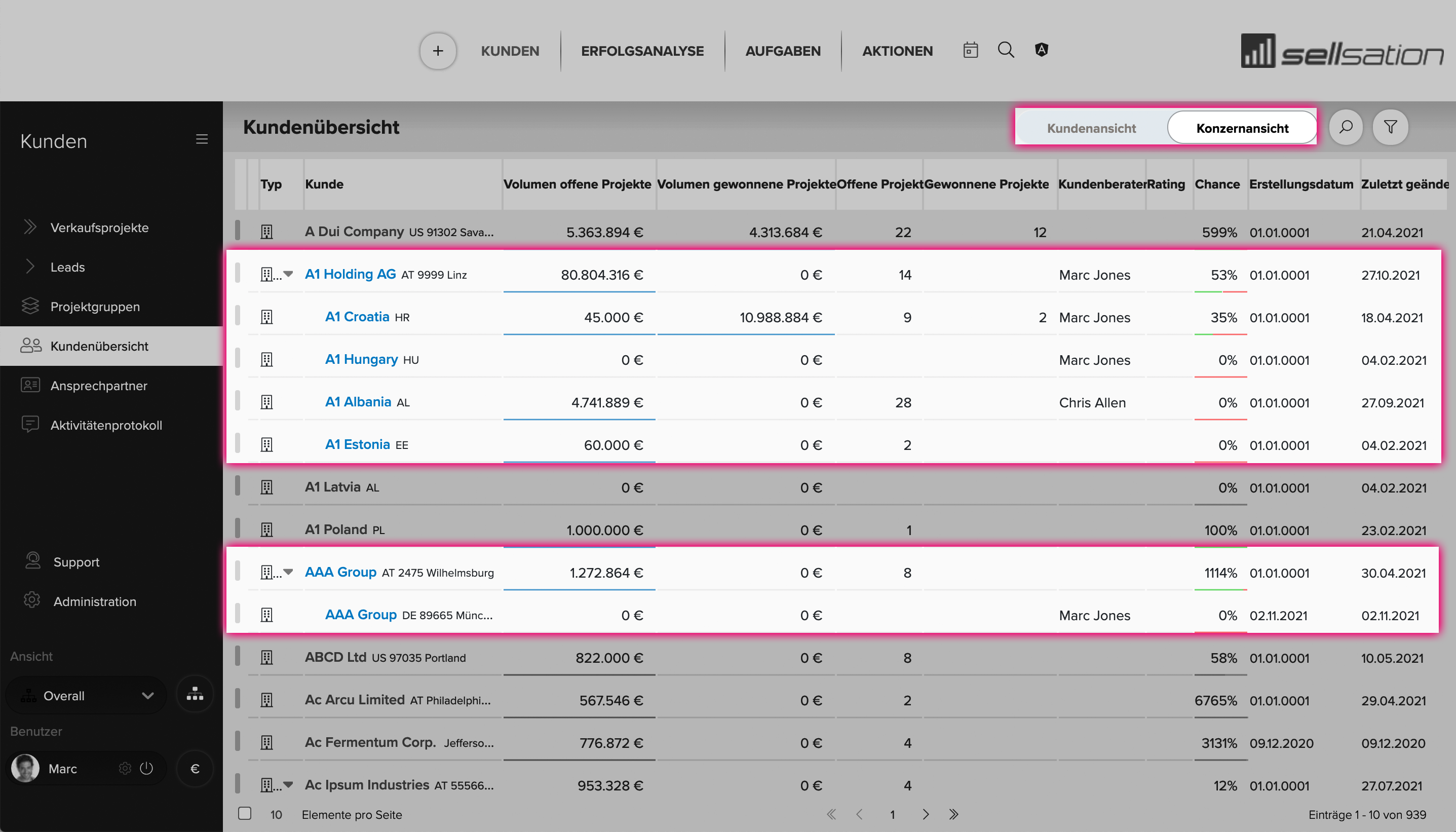Click the sellsation logo

click(1343, 51)
